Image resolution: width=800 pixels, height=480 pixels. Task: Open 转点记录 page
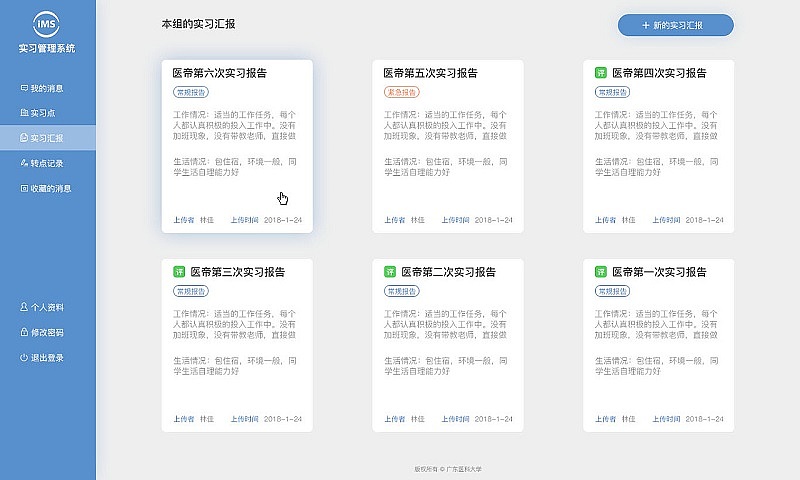(47, 163)
